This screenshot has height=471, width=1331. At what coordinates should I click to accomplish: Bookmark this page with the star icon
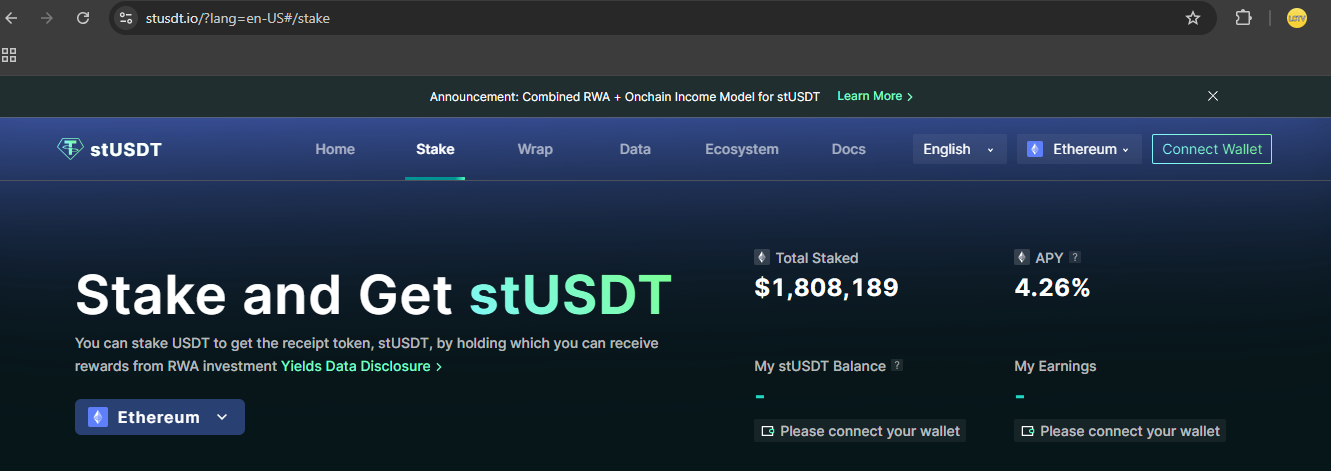(x=1192, y=18)
